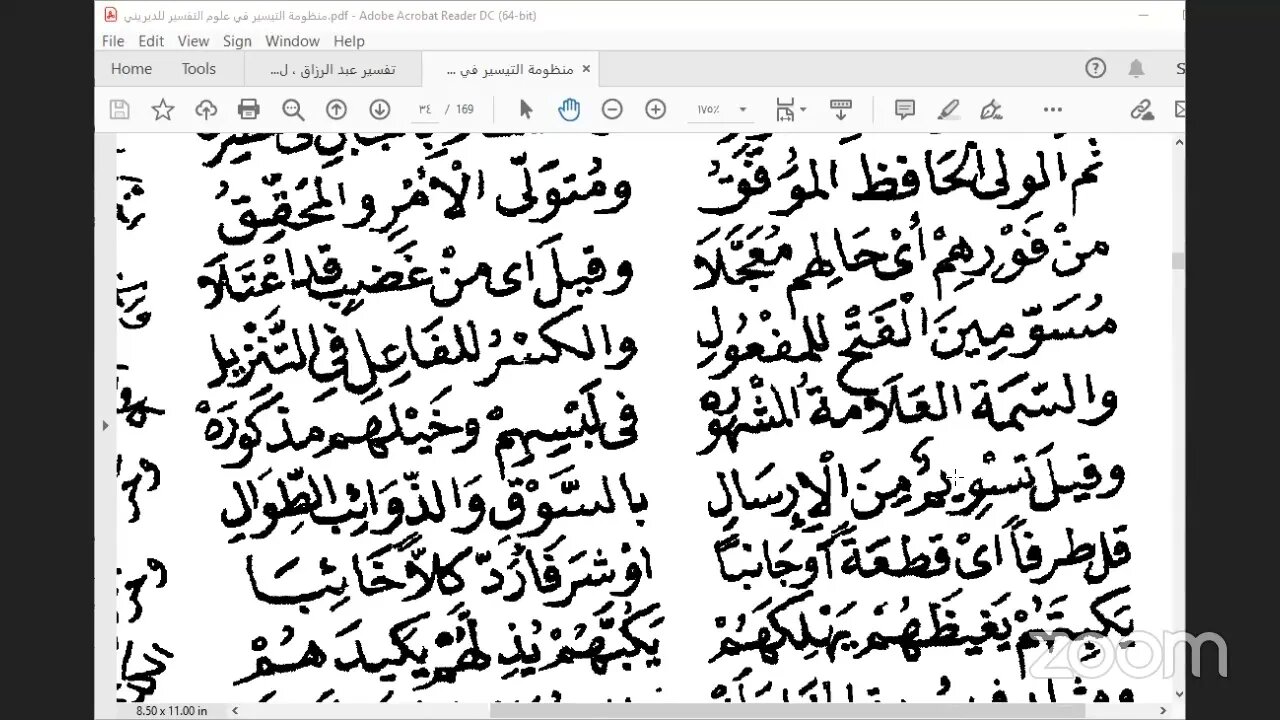Zoom in with plus button
The image size is (1280, 720).
click(x=656, y=110)
